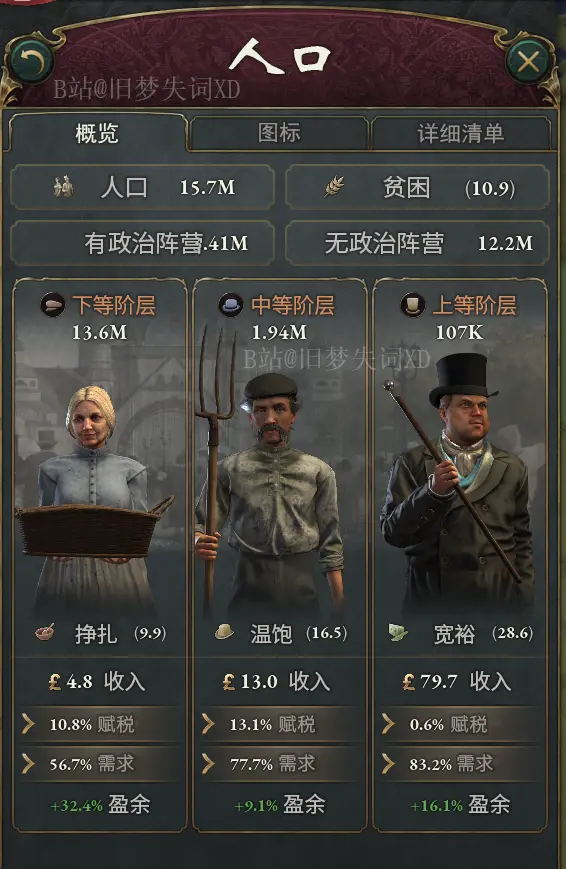
Task: Click the bread icon beside 温饱
Action: coord(224,632)
